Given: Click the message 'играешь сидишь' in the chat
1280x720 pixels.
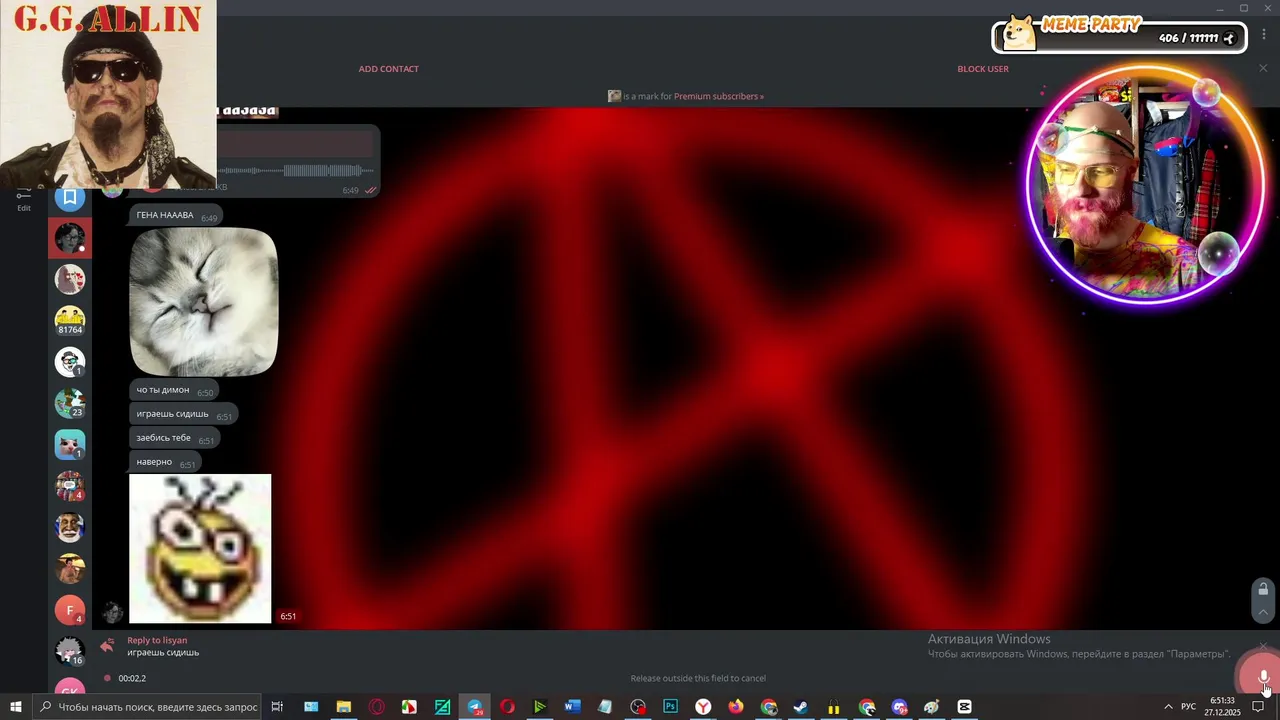Looking at the screenshot, I should 184,414.
